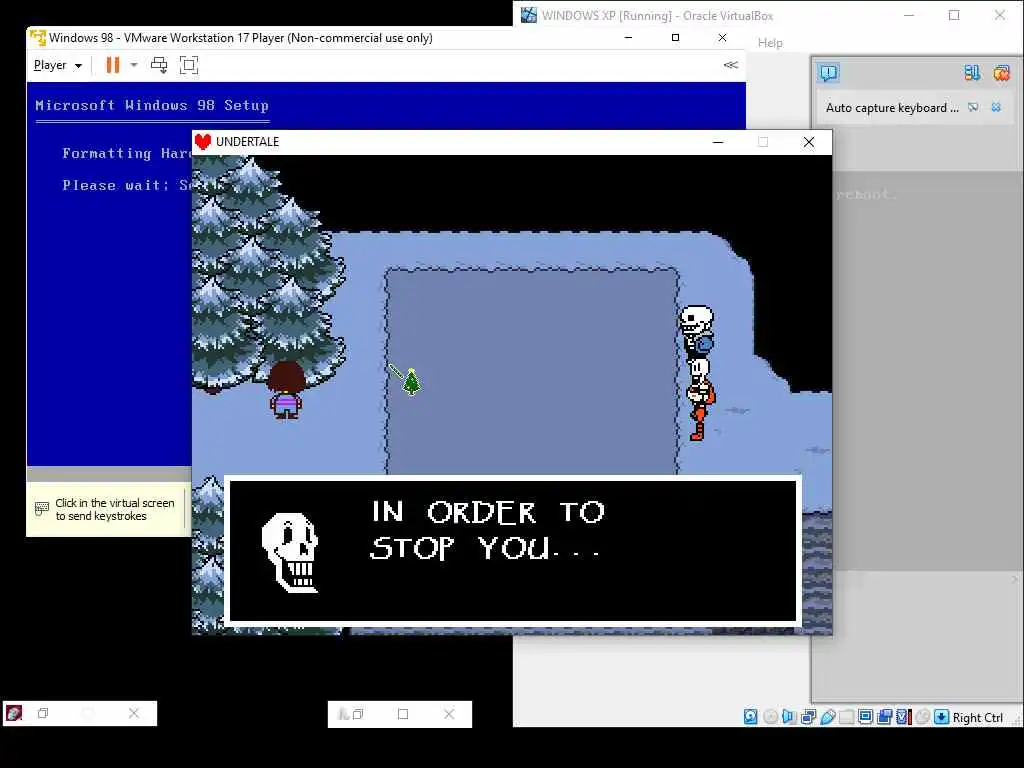Click the small Christmas tree in game
Image resolution: width=1024 pixels, height=768 pixels.
pyautogui.click(x=411, y=381)
